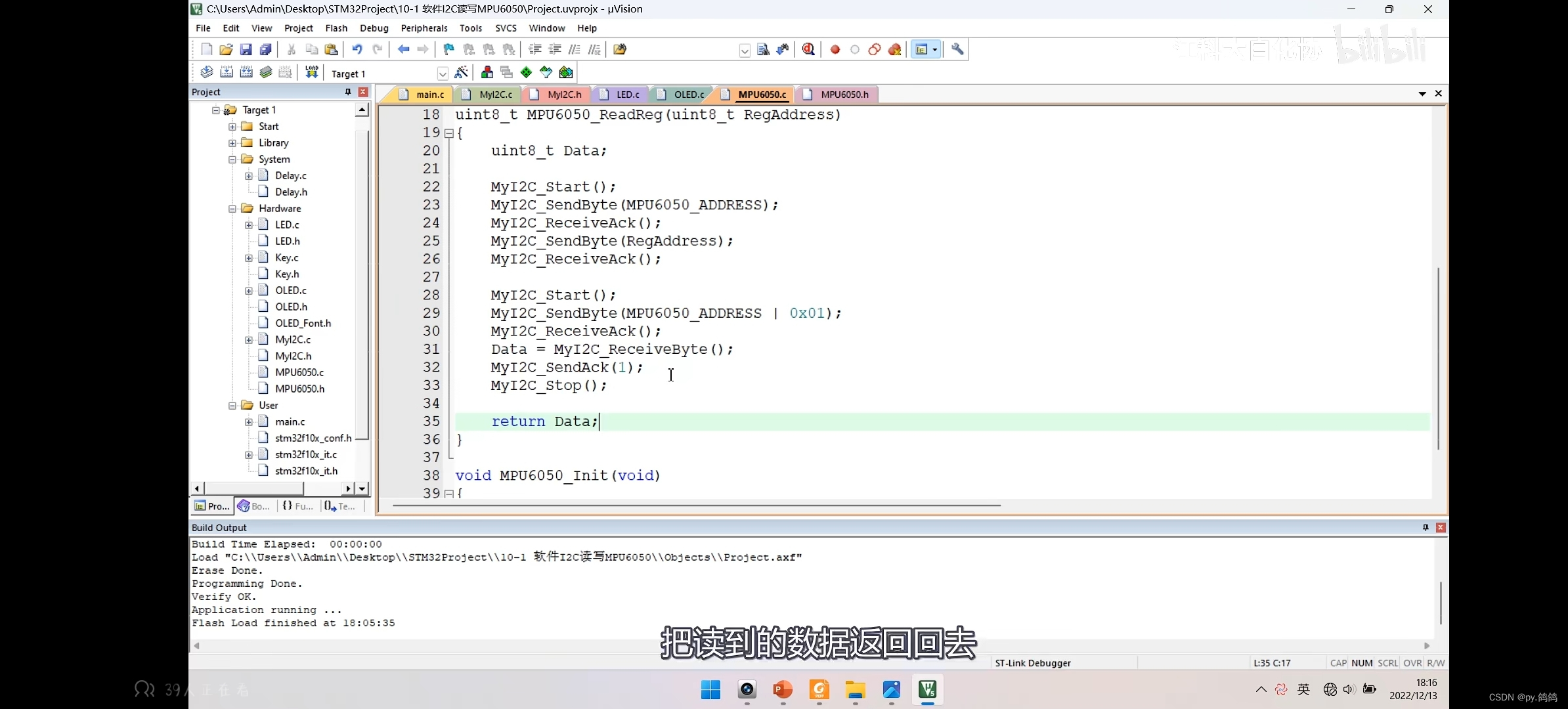Select OLED_Font.h in project tree
This screenshot has width=1568, height=709.
coord(303,323)
